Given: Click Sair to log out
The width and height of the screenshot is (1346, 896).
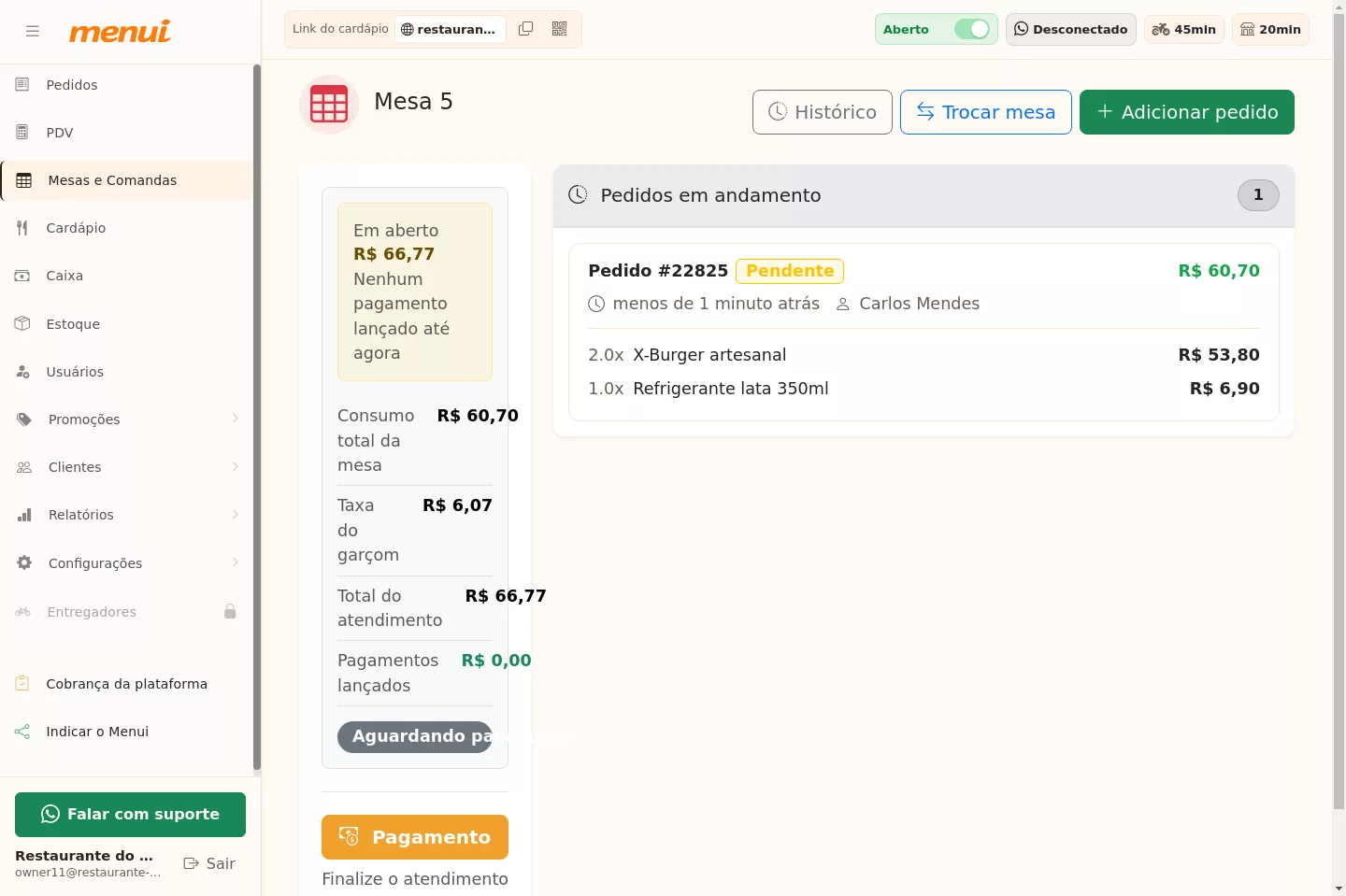Looking at the screenshot, I should [x=209, y=863].
